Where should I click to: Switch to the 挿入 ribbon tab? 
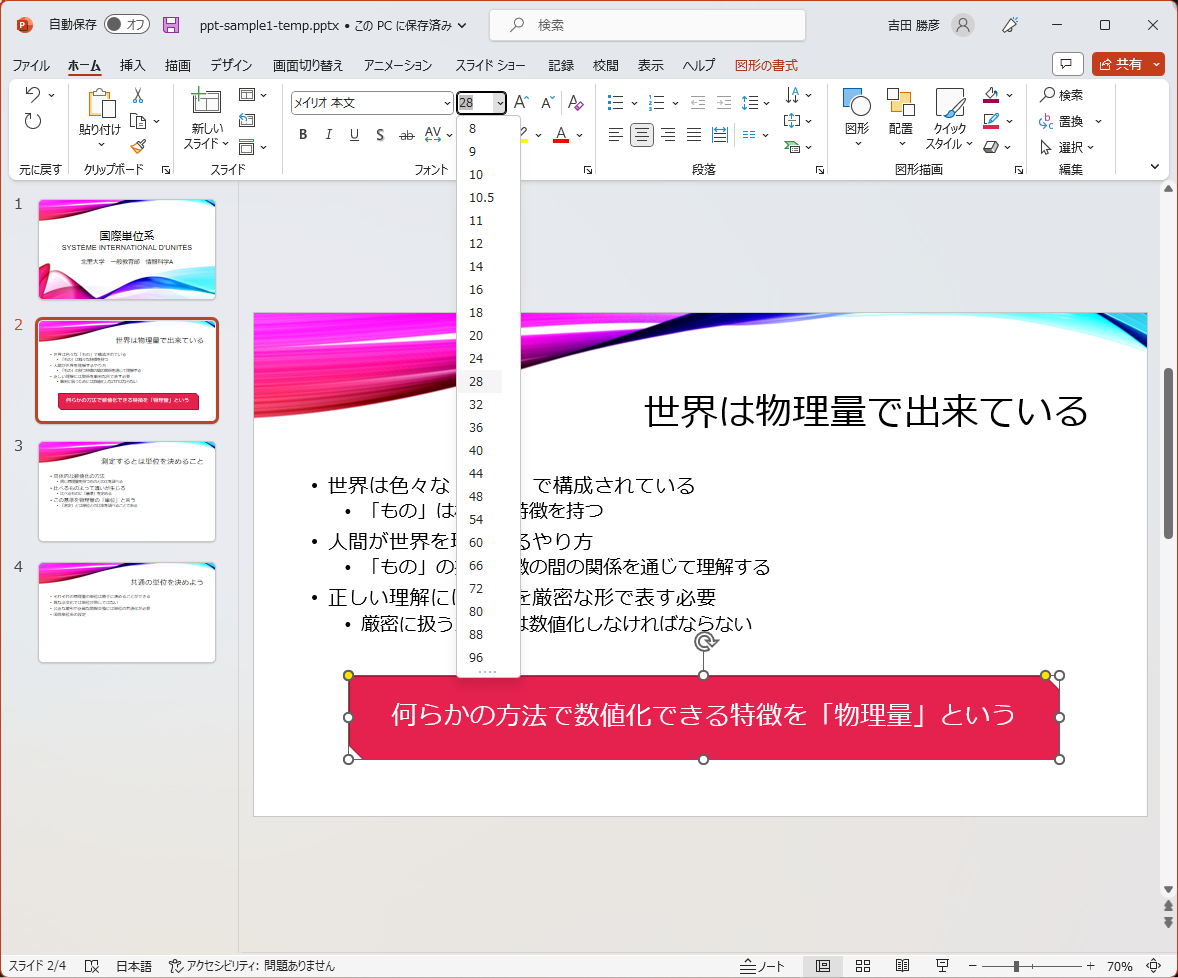click(x=129, y=64)
